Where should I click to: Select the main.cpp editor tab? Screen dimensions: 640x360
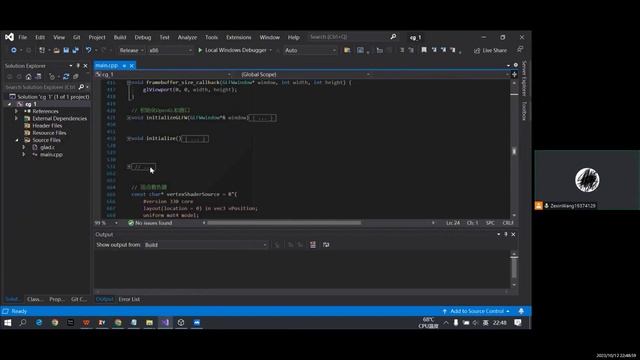coord(107,65)
